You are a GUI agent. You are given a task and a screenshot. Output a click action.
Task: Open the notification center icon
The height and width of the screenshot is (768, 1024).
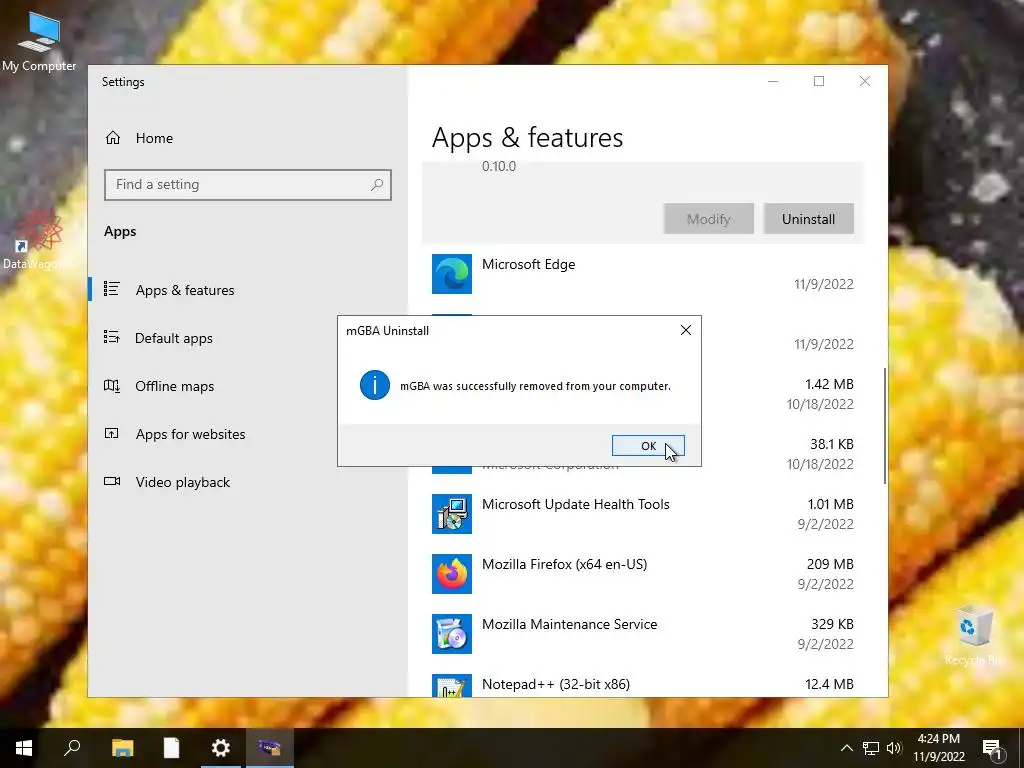pos(992,749)
